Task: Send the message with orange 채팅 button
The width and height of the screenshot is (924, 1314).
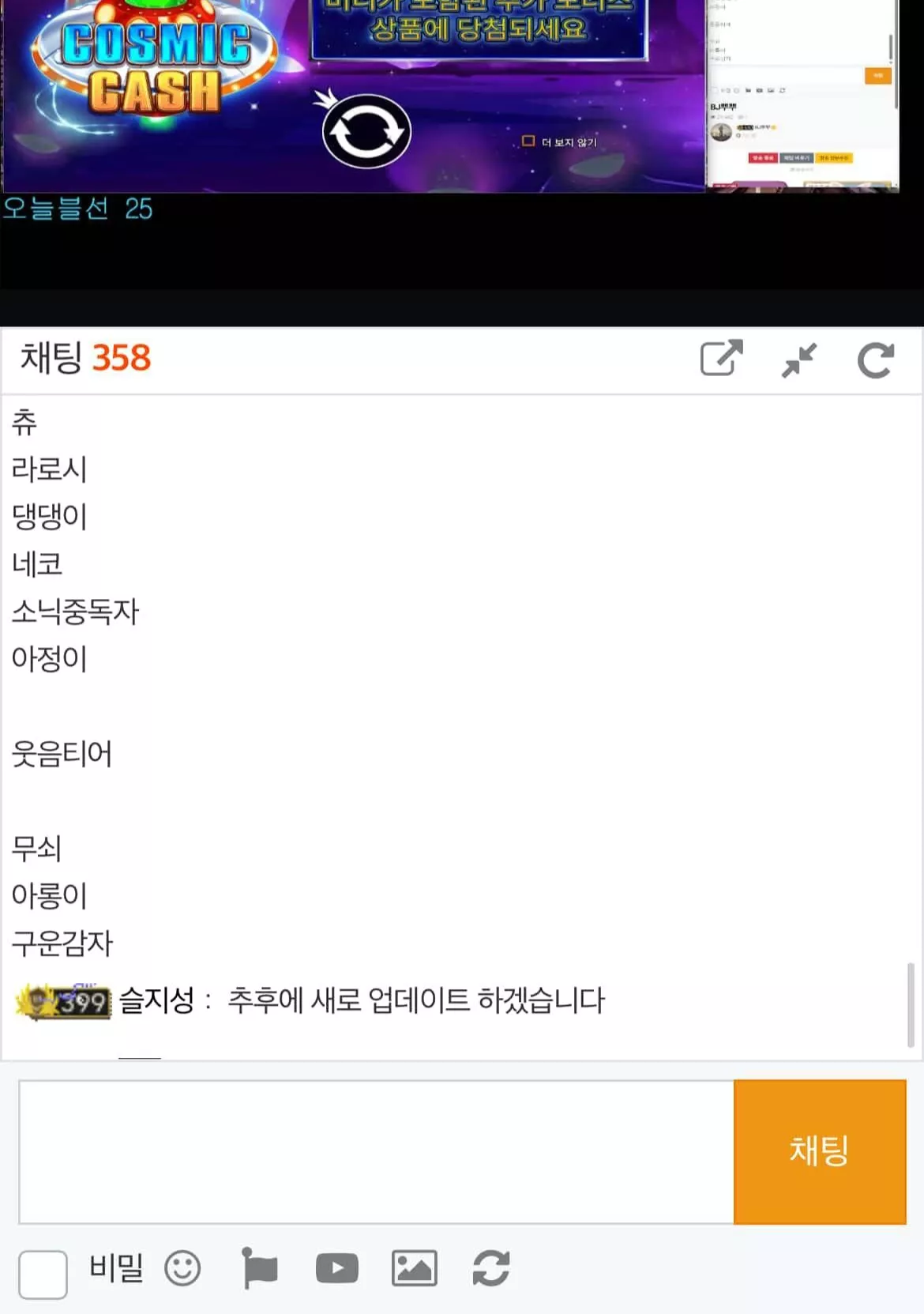Action: click(820, 1151)
